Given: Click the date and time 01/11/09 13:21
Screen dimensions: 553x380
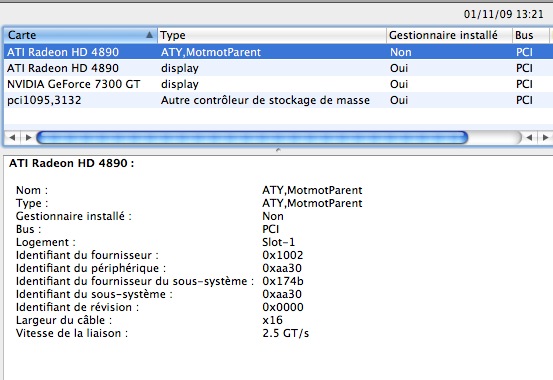Looking at the screenshot, I should click(504, 14).
